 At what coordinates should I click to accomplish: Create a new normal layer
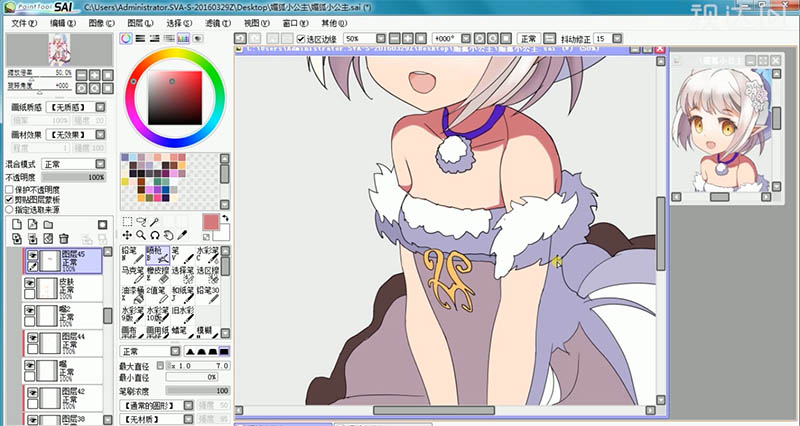point(17,224)
